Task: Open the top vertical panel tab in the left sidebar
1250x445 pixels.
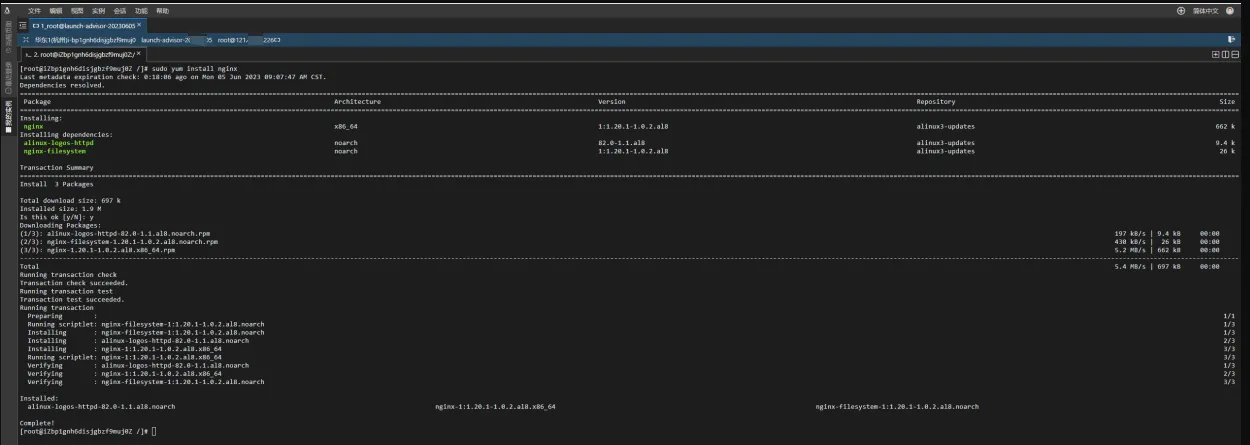Action: point(9,38)
